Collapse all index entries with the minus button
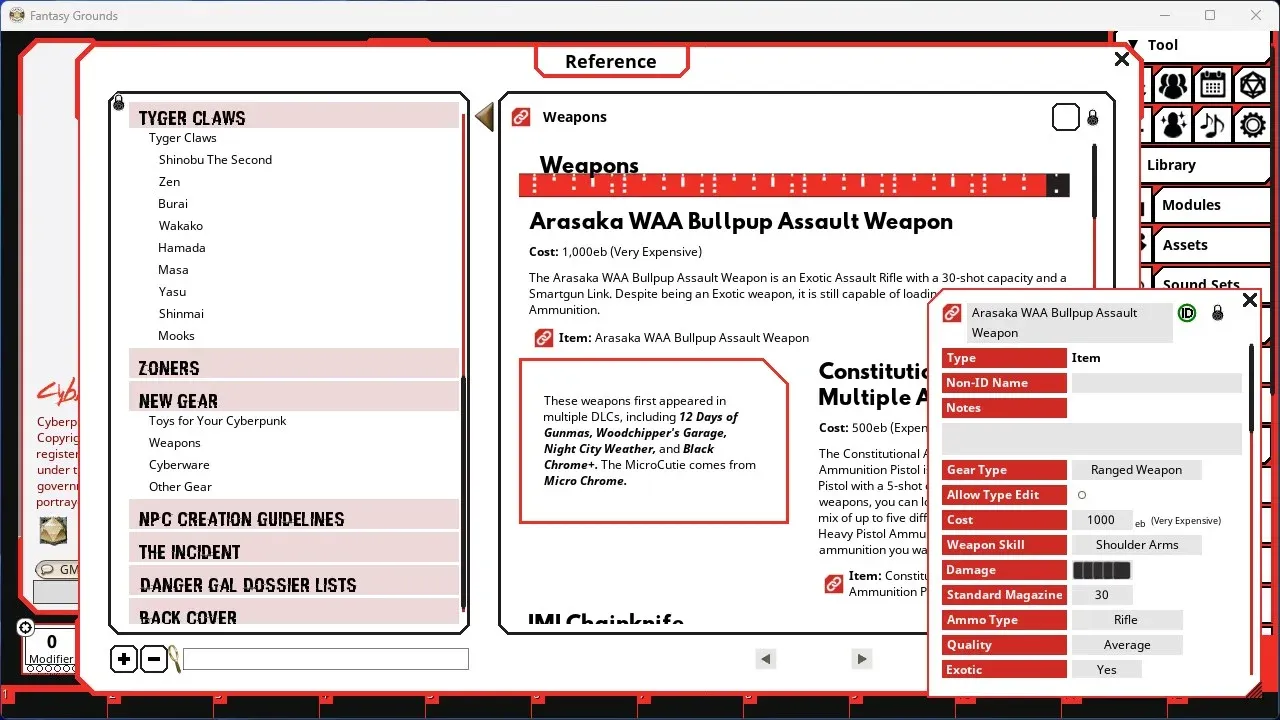The width and height of the screenshot is (1280, 720). (153, 659)
